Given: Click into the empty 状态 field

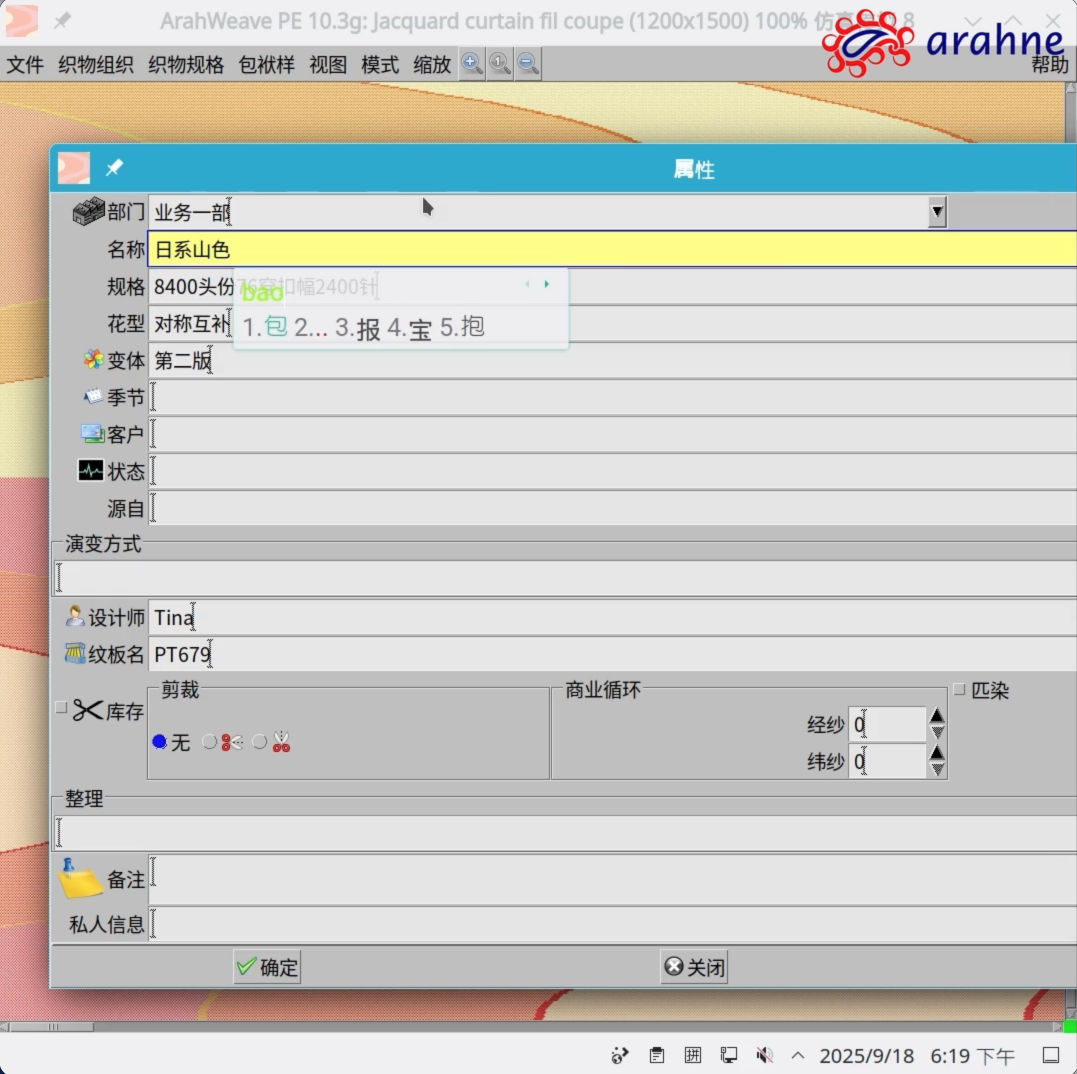Looking at the screenshot, I should tap(612, 471).
